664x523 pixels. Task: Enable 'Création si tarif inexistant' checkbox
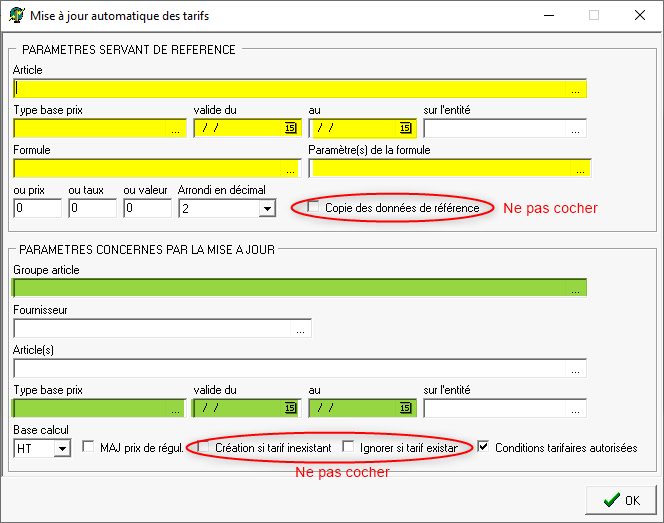[x=205, y=447]
